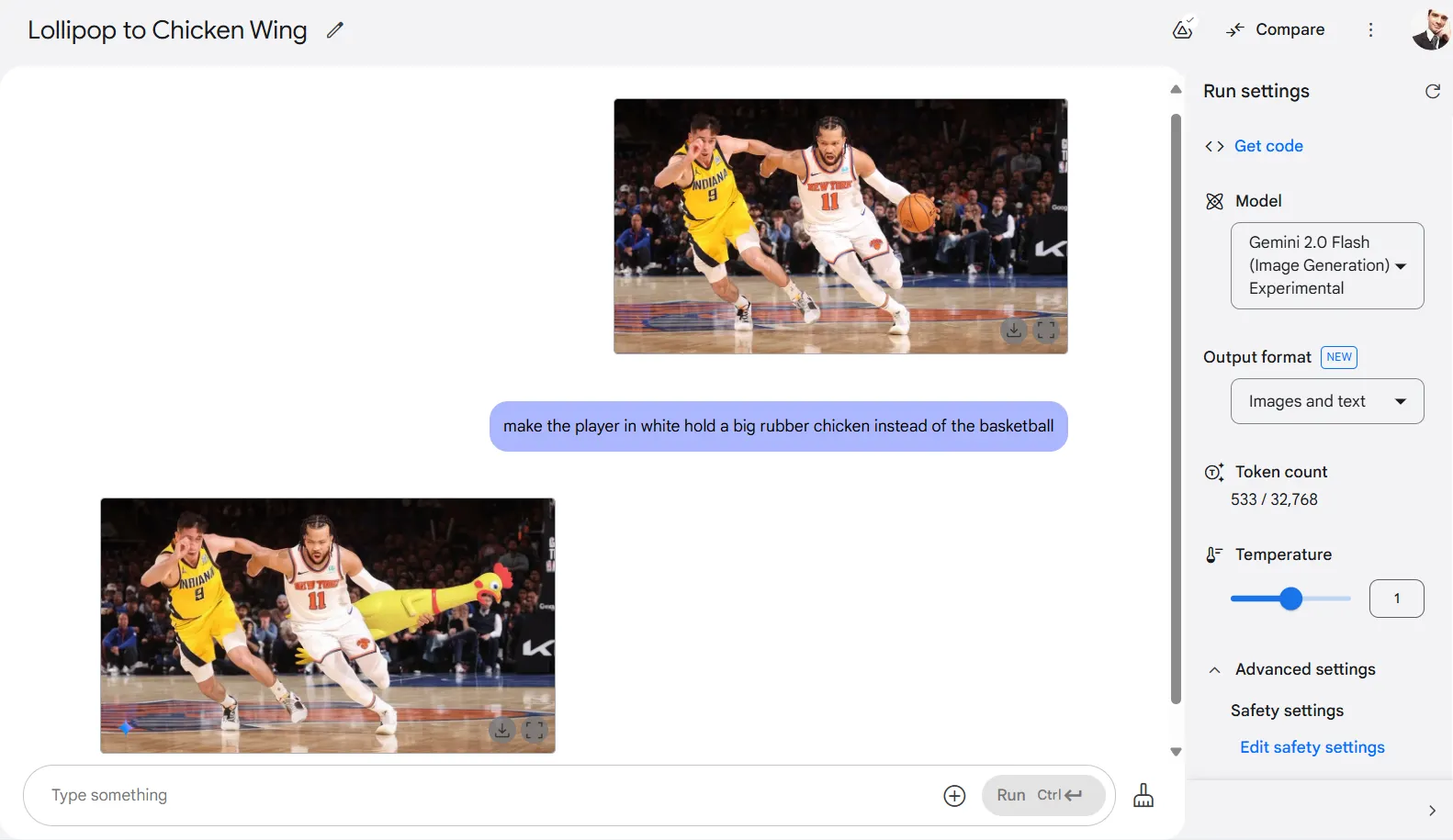
Task: Open the three-dot more options menu
Action: [1370, 30]
